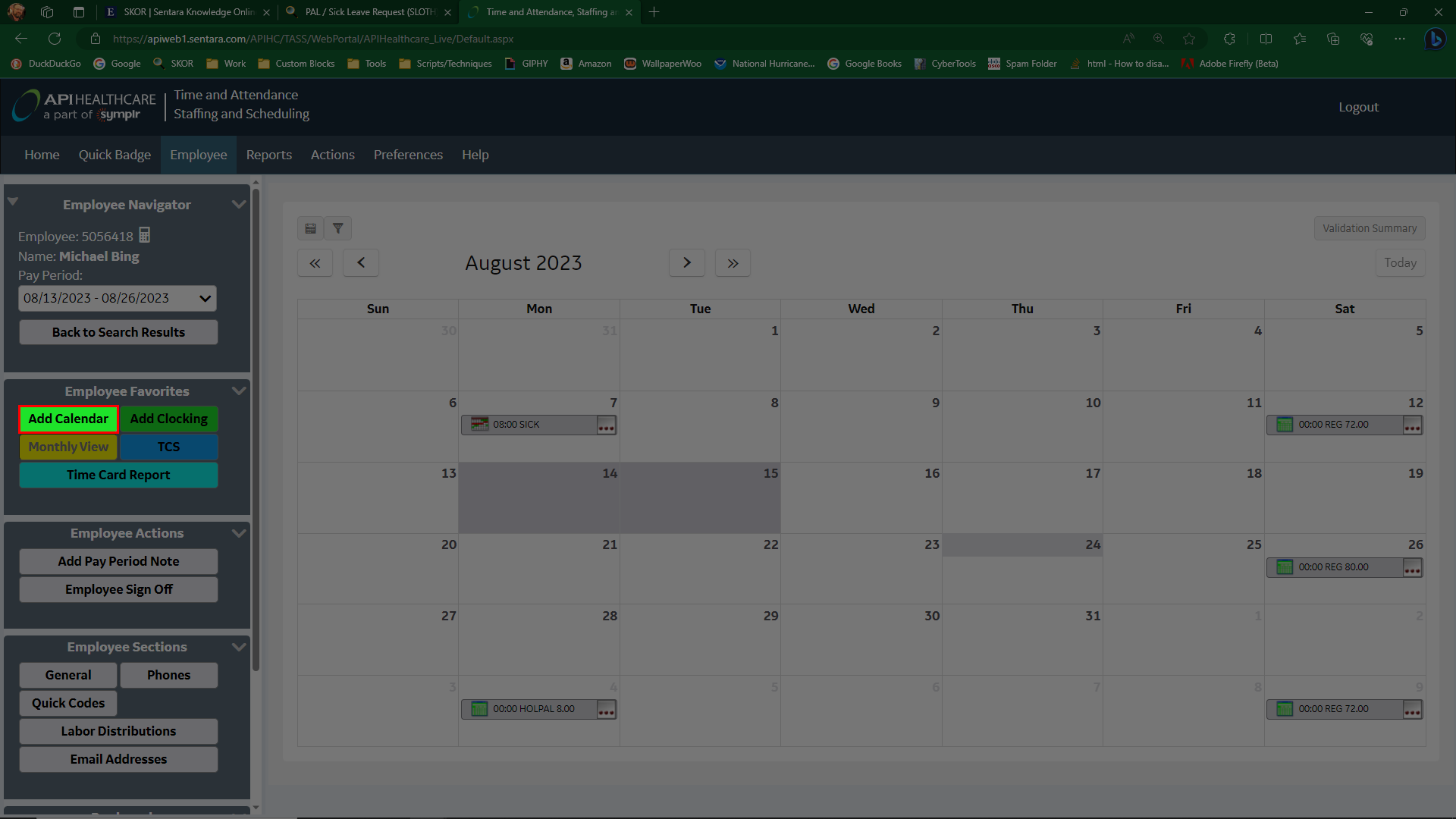Image resolution: width=1456 pixels, height=819 pixels.
Task: Click the zoom magnifier in address bar
Action: (1158, 39)
